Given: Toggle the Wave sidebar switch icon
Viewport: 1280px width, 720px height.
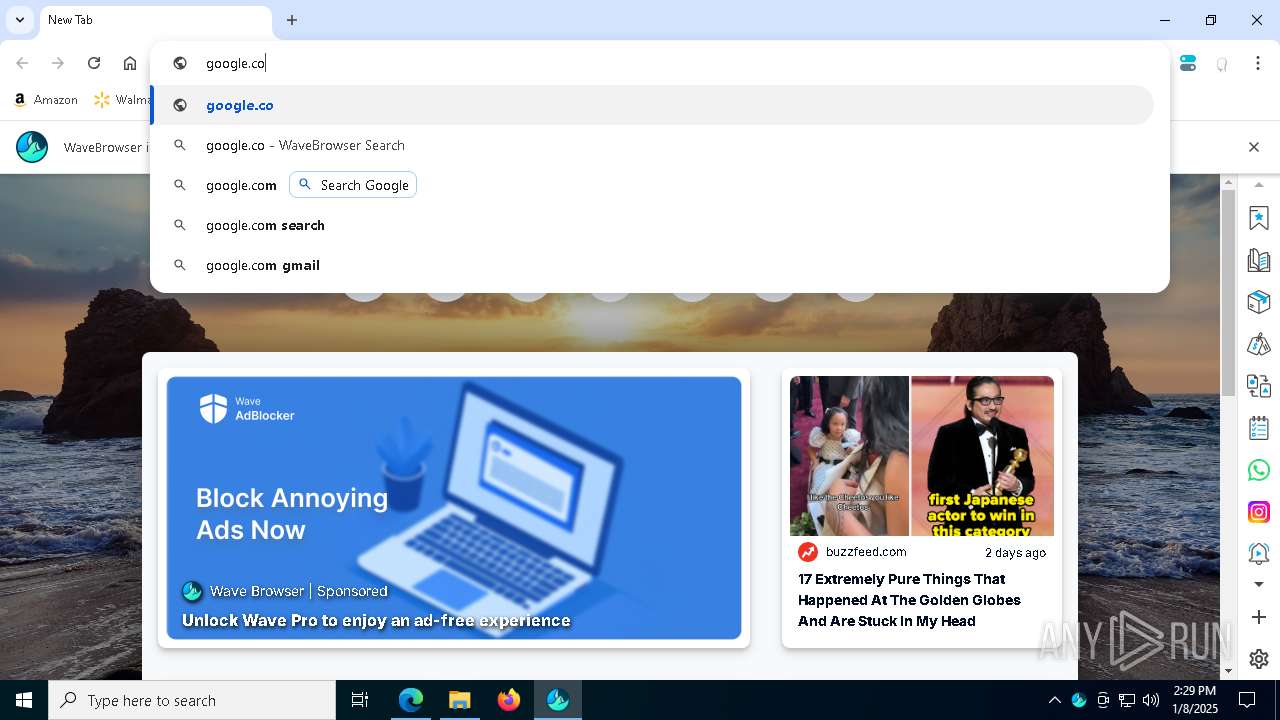Looking at the screenshot, I should [x=1188, y=63].
